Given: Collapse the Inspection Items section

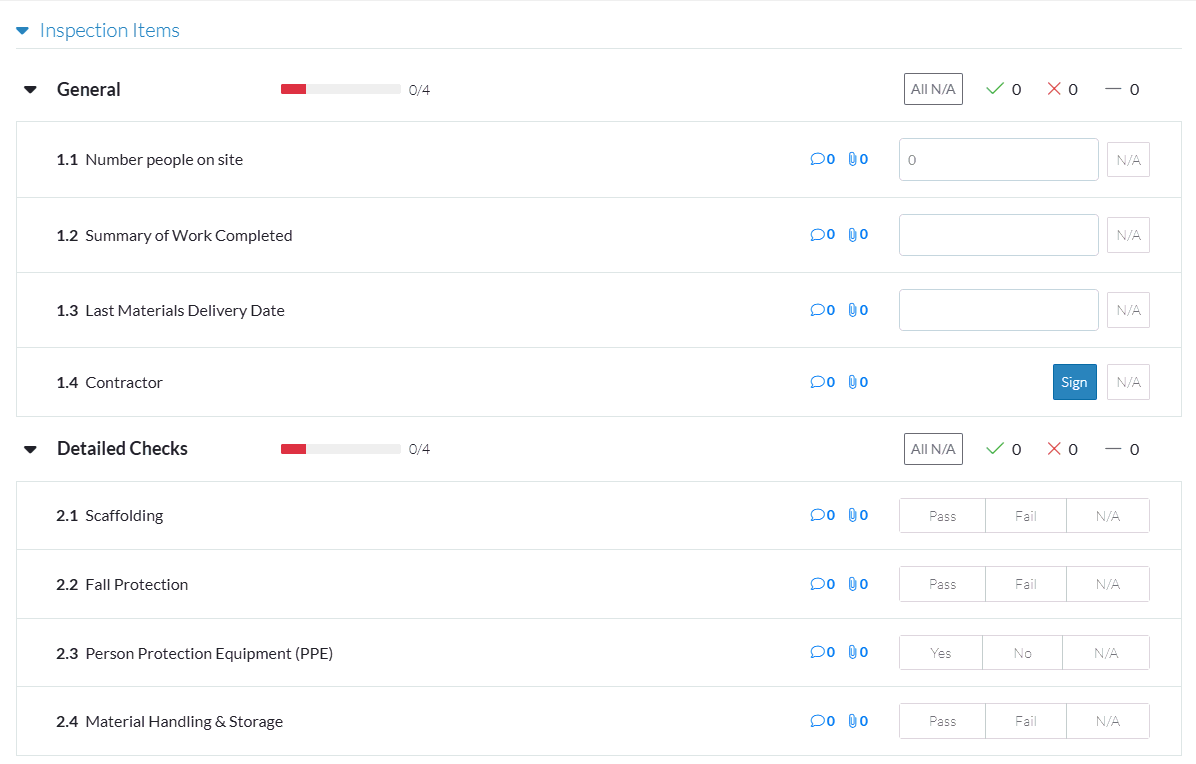Looking at the screenshot, I should point(23,31).
